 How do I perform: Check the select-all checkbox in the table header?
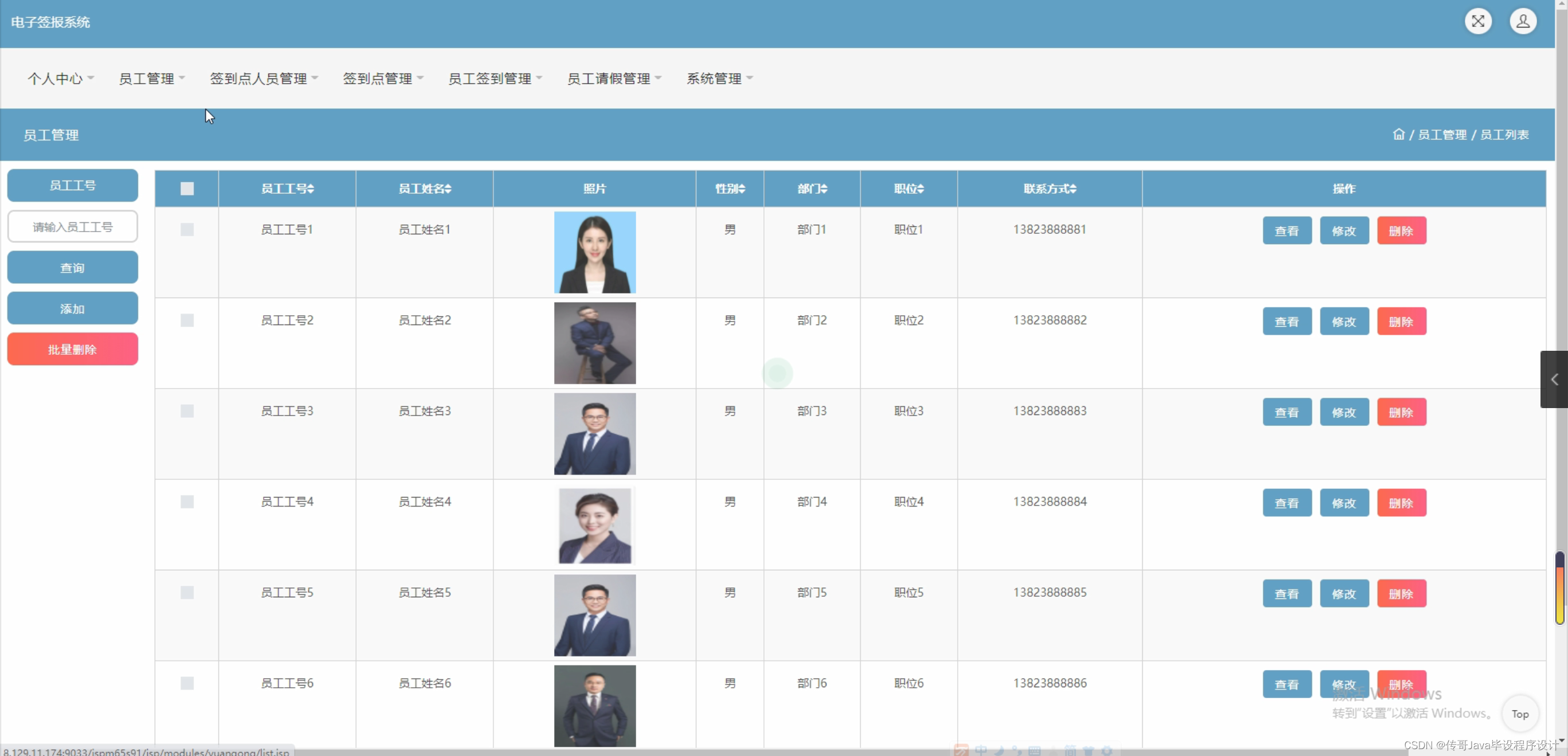tap(186, 188)
